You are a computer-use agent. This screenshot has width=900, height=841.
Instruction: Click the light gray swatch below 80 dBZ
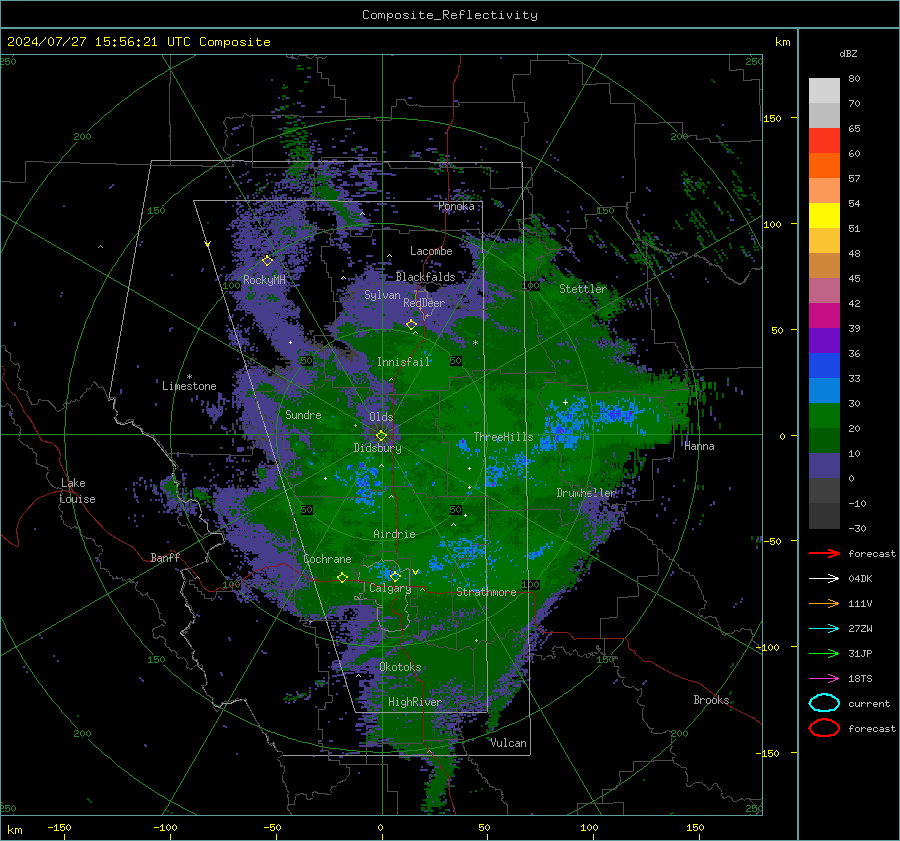tap(824, 91)
